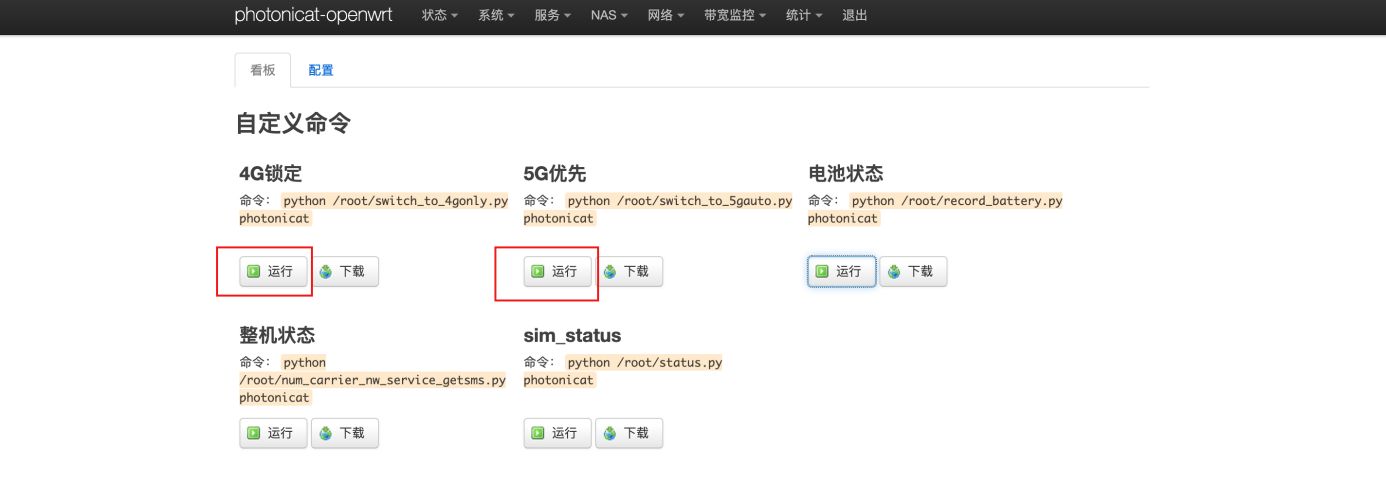Click green run icon under 电池状态
The width and height of the screenshot is (1386, 487).
[x=822, y=271]
